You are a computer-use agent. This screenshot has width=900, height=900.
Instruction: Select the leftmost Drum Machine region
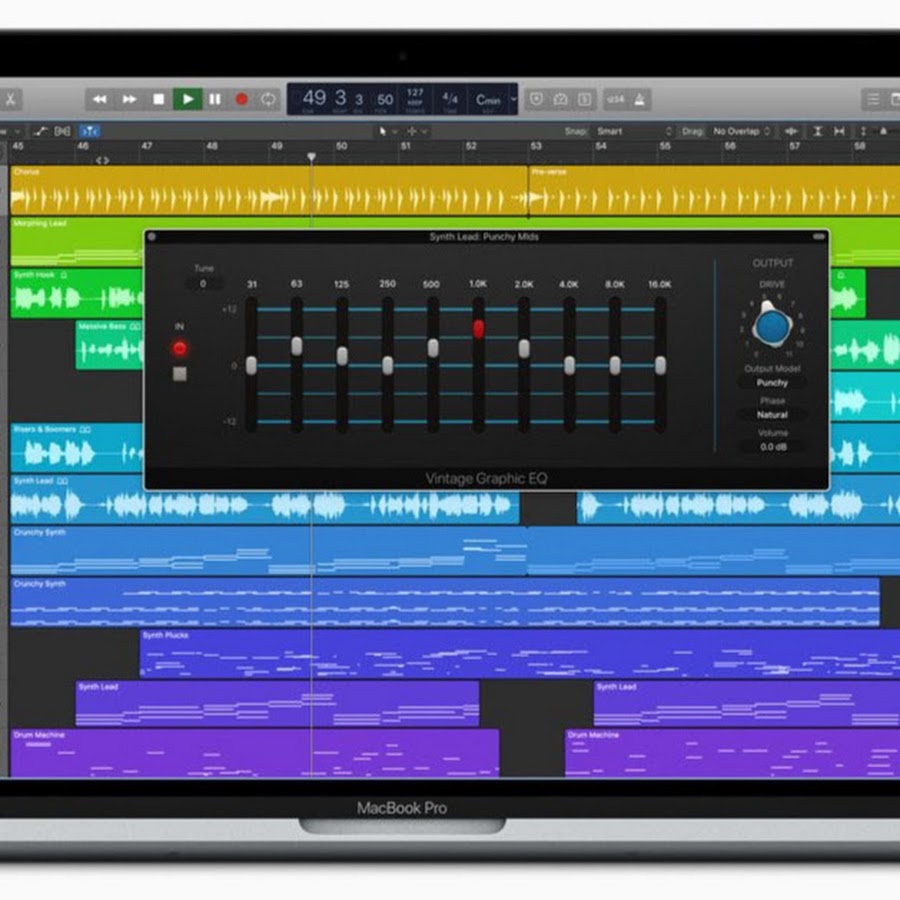point(255,753)
